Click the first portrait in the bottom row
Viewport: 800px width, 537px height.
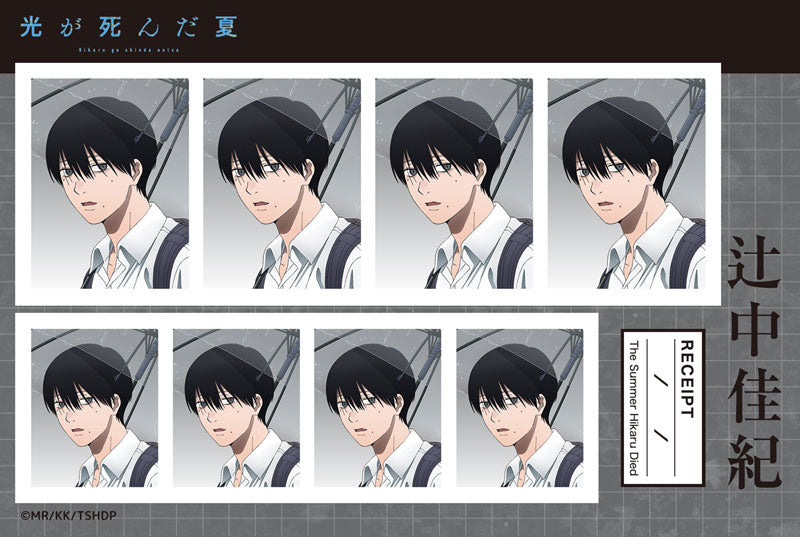(x=94, y=408)
